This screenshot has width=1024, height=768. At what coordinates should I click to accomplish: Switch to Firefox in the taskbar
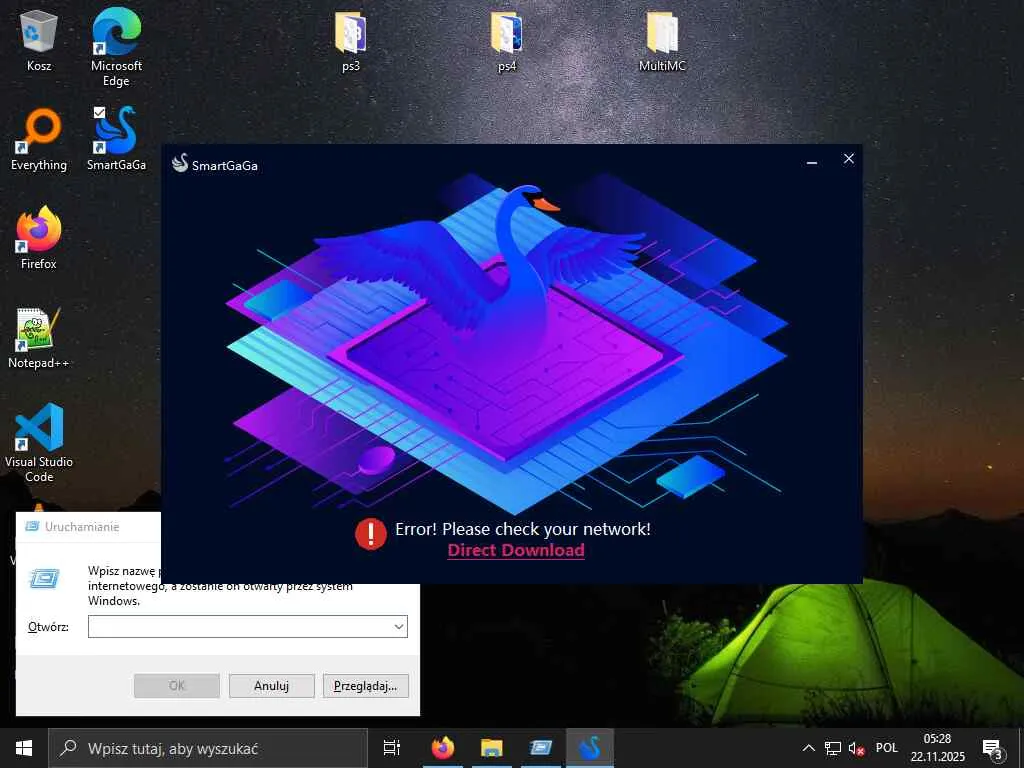pos(443,748)
